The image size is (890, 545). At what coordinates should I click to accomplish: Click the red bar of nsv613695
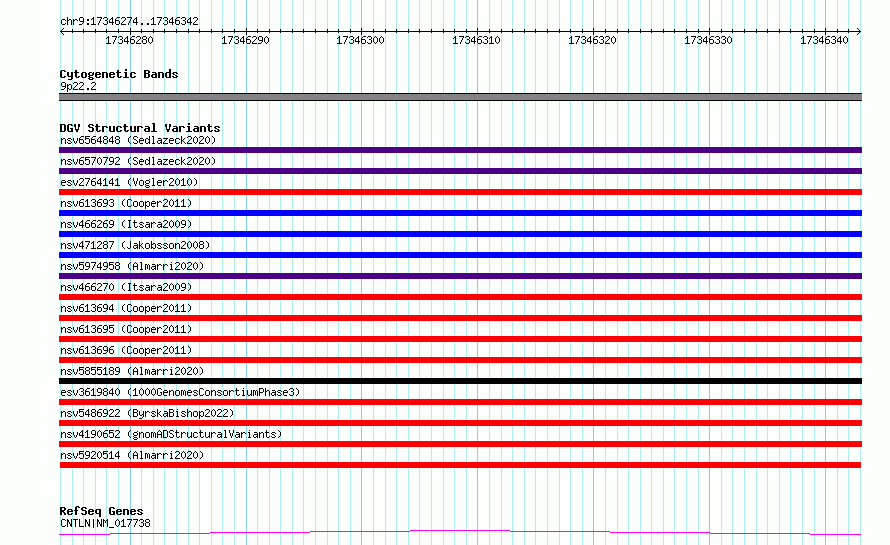[x=460, y=339]
